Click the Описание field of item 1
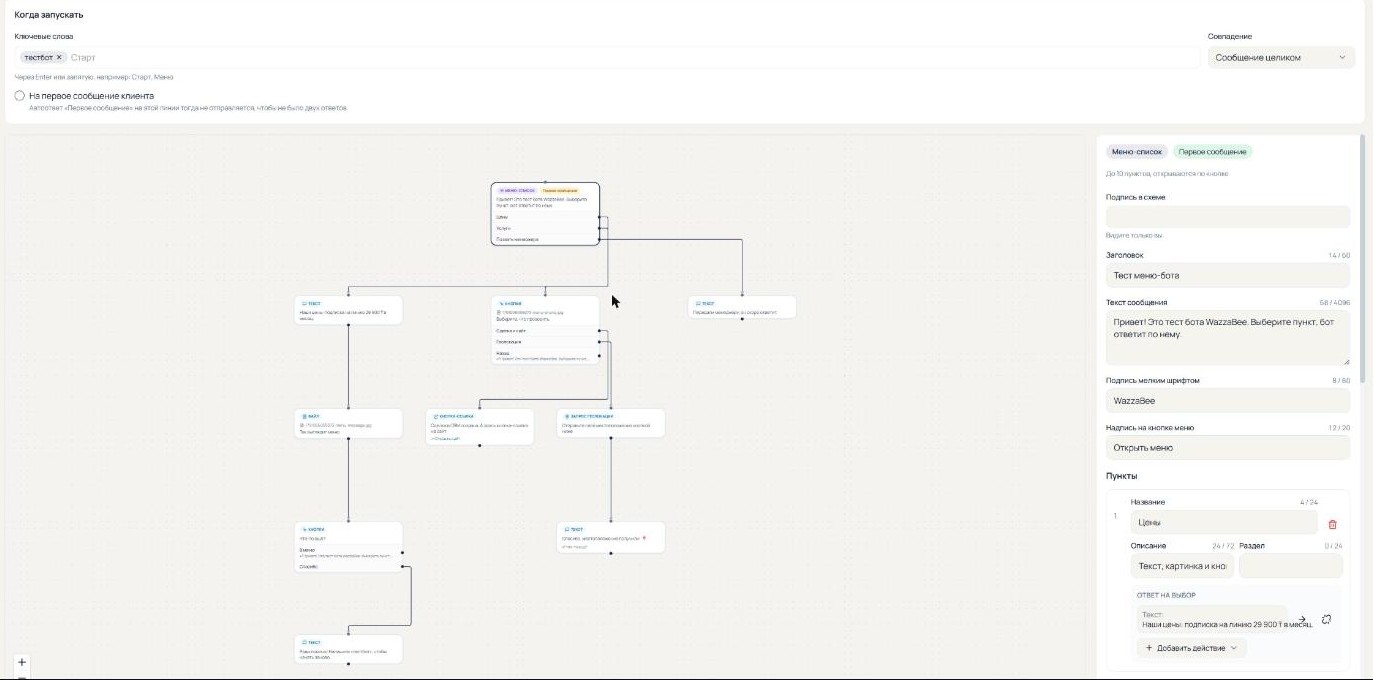This screenshot has width=1373, height=680. [x=1182, y=566]
